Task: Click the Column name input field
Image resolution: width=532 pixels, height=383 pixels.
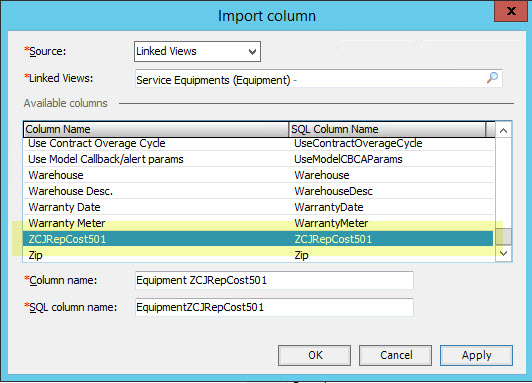Action: 274,280
